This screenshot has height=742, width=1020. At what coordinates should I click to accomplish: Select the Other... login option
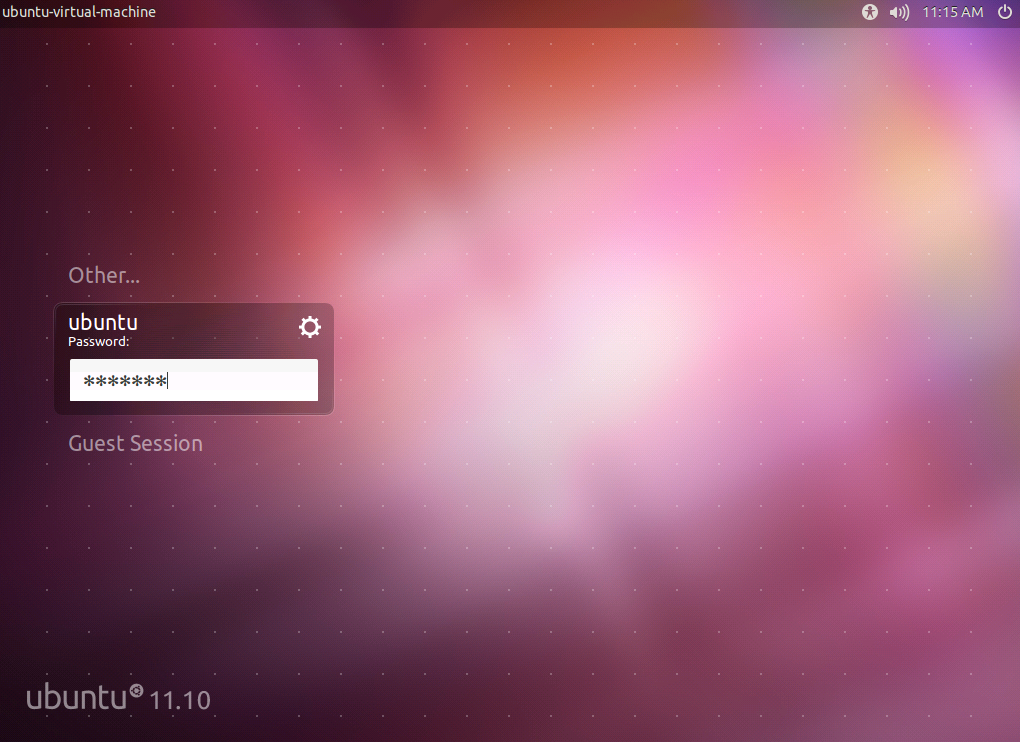(x=104, y=275)
